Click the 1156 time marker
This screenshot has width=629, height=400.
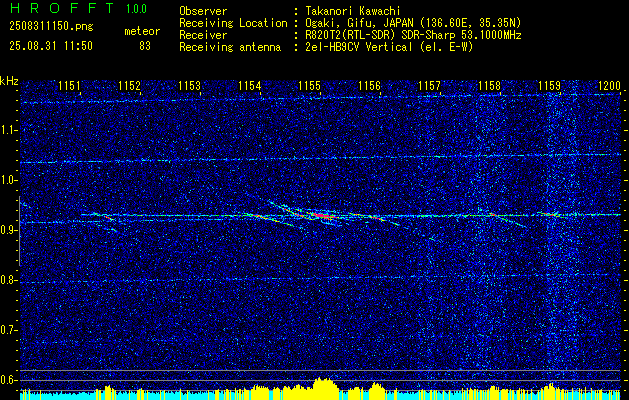click(369, 86)
